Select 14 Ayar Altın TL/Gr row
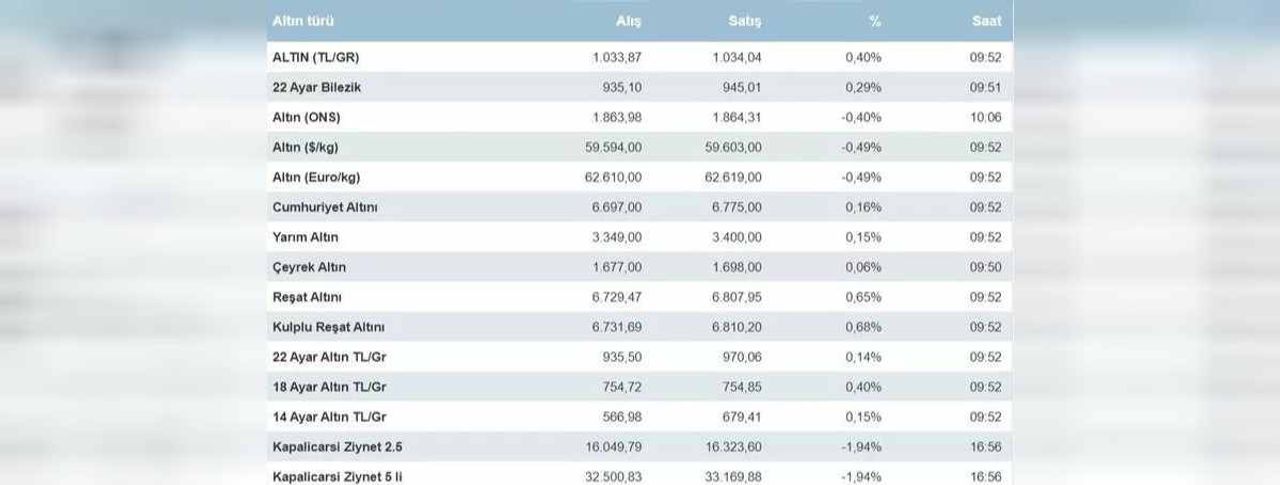Screen dimensions: 1280x485 [x=640, y=417]
